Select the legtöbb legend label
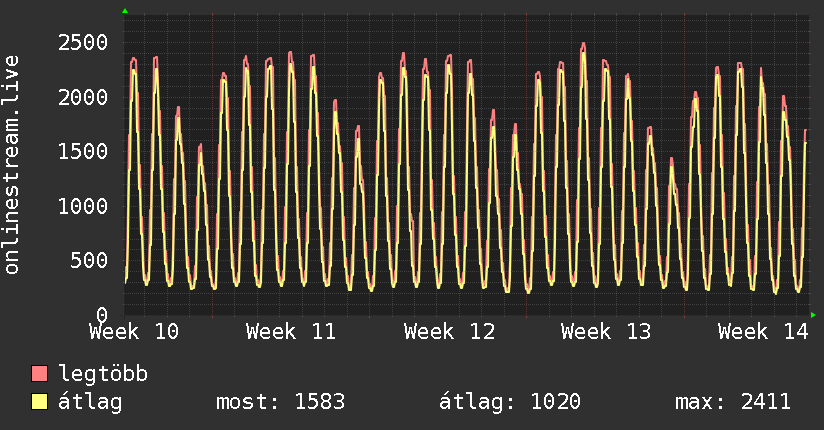The image size is (824, 430). tap(103, 374)
